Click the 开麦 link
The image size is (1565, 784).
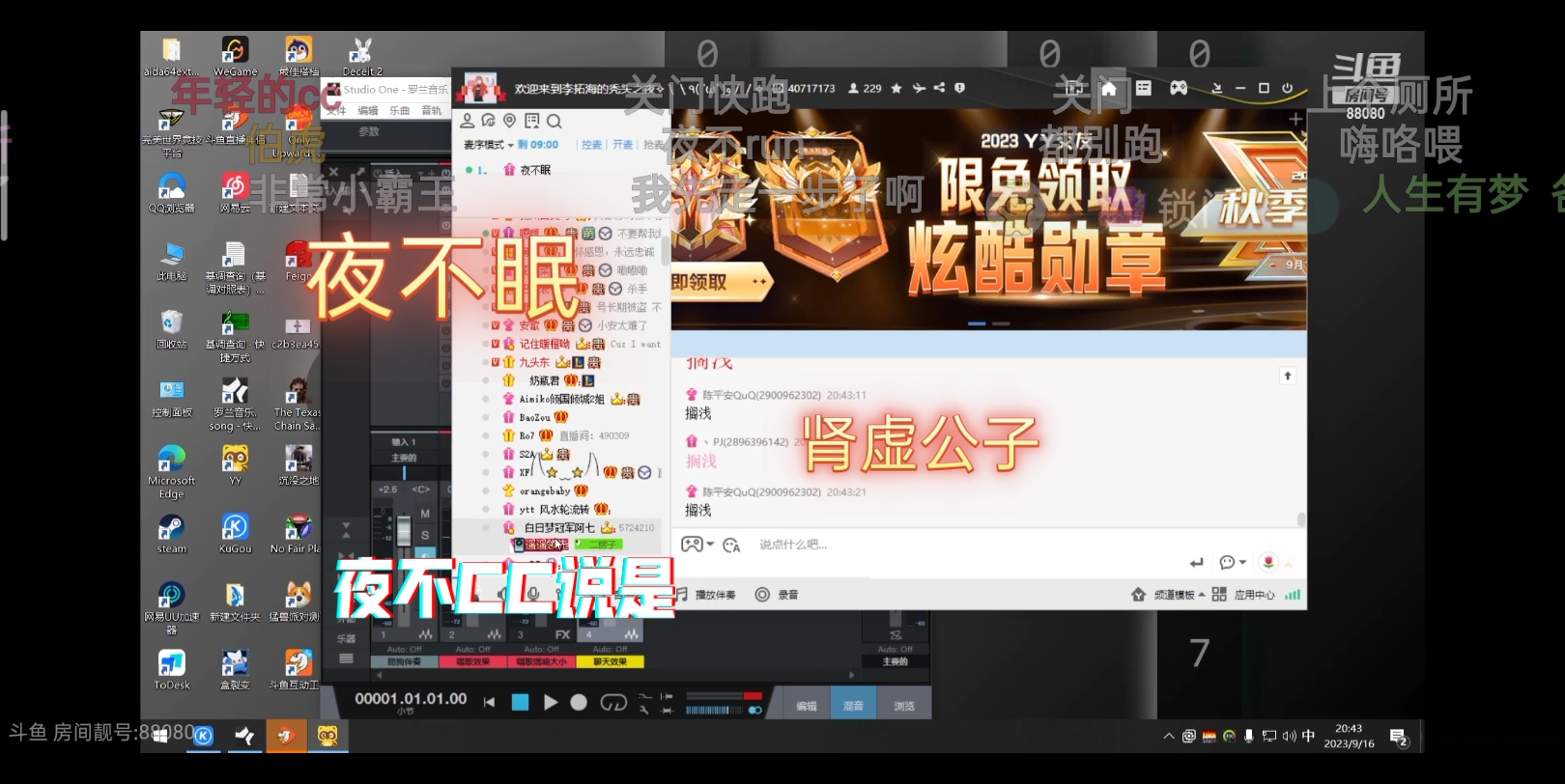click(x=622, y=145)
